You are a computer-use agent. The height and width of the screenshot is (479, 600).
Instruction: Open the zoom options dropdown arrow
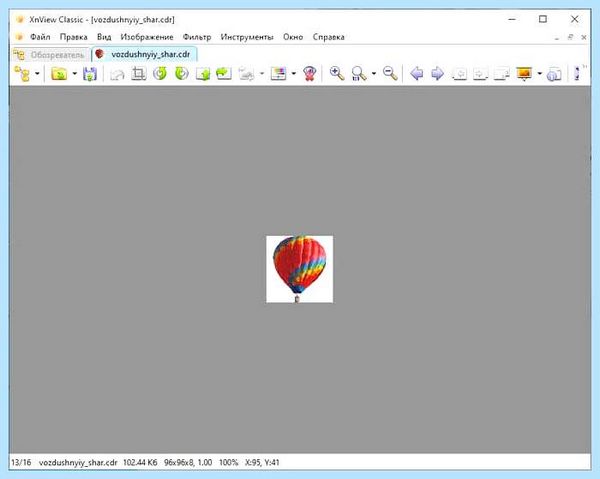tap(374, 73)
